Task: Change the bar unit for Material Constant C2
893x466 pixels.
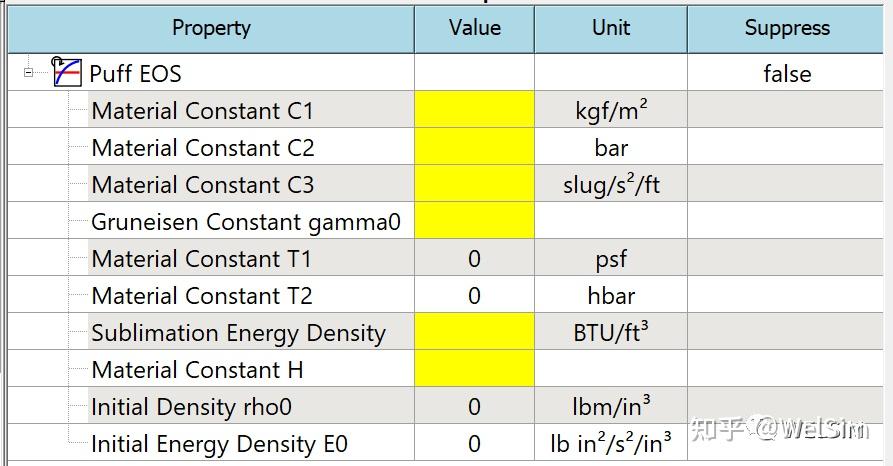Action: [x=611, y=148]
